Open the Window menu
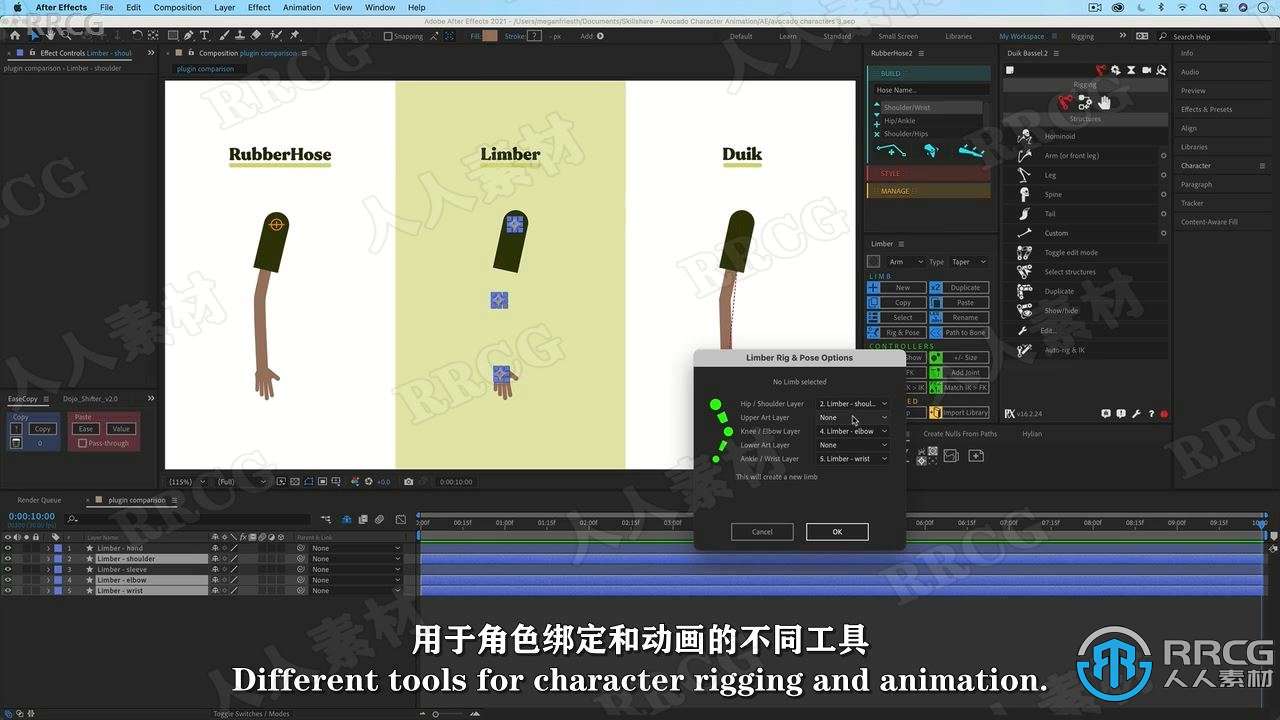 pos(380,7)
